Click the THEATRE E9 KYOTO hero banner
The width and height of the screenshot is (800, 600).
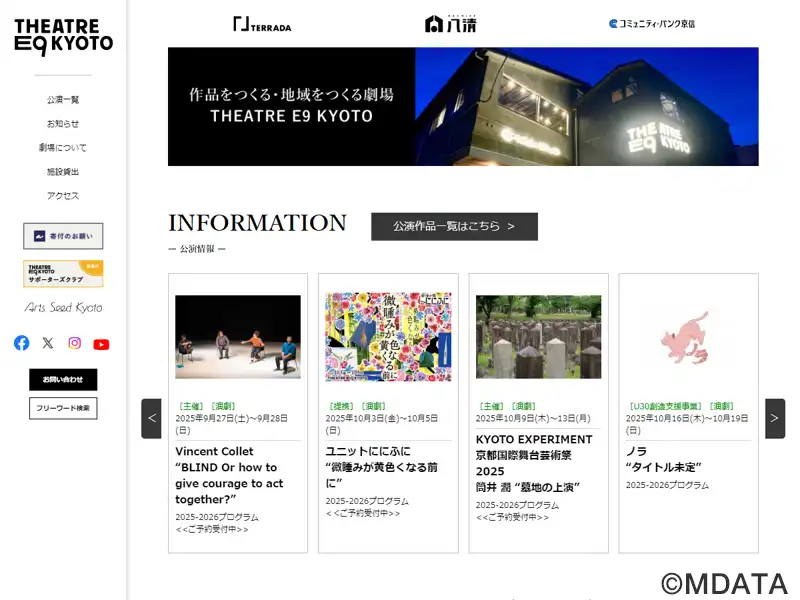(x=463, y=107)
